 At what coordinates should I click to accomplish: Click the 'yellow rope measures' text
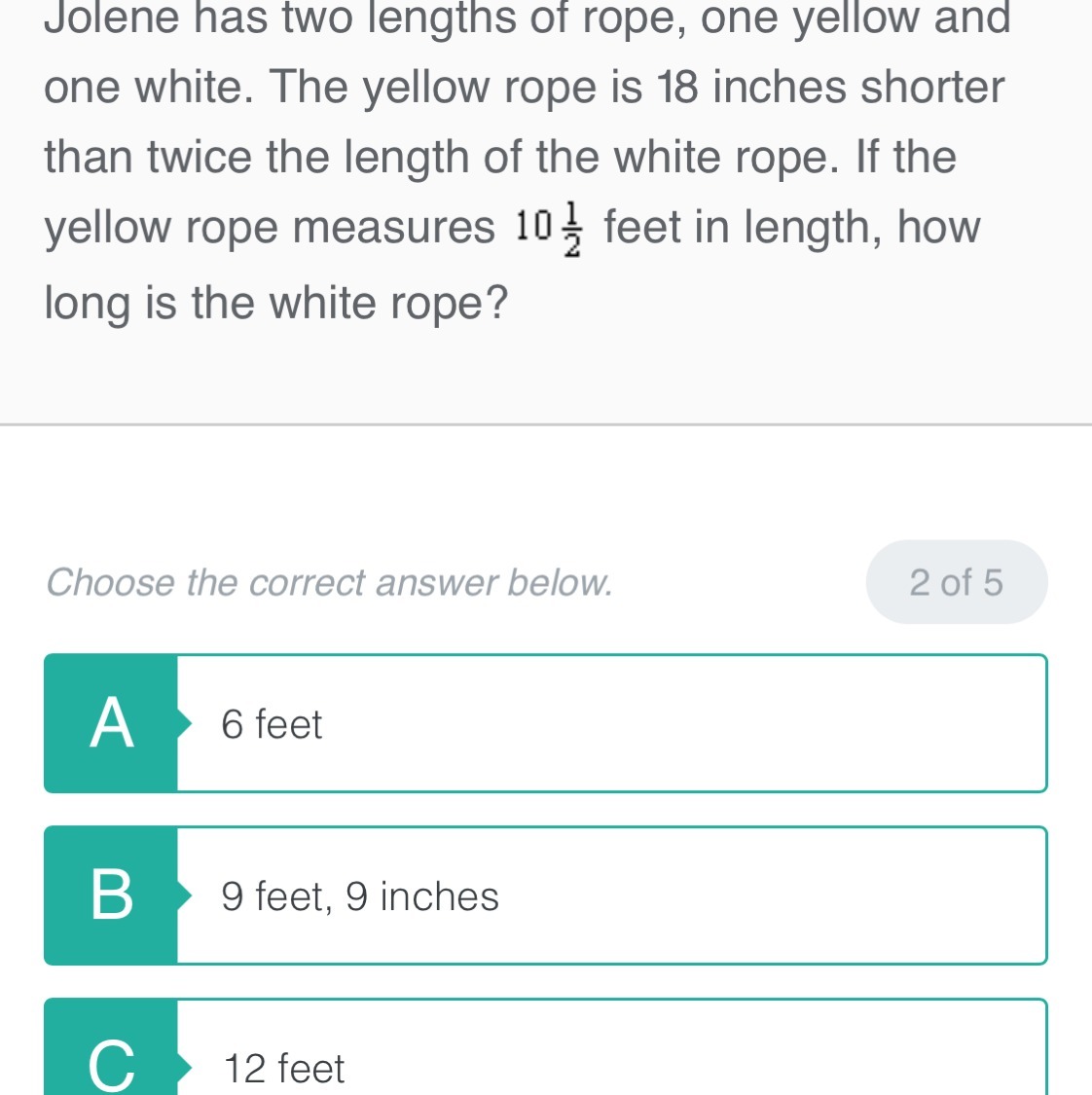270,228
